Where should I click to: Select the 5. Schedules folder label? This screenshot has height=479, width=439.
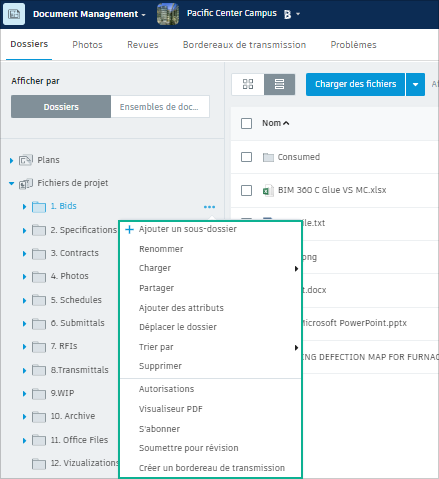coord(76,300)
